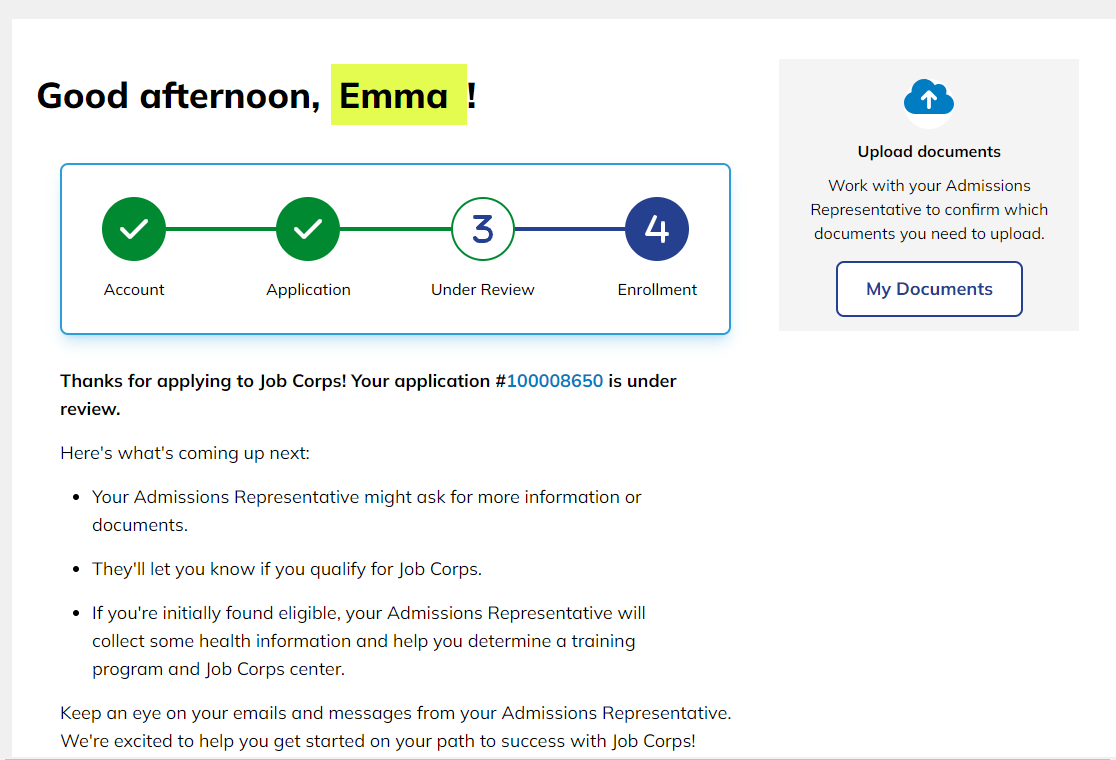Screen dimensions: 1116x760
Task: Click the cloud upload icon
Action: [x=928, y=99]
